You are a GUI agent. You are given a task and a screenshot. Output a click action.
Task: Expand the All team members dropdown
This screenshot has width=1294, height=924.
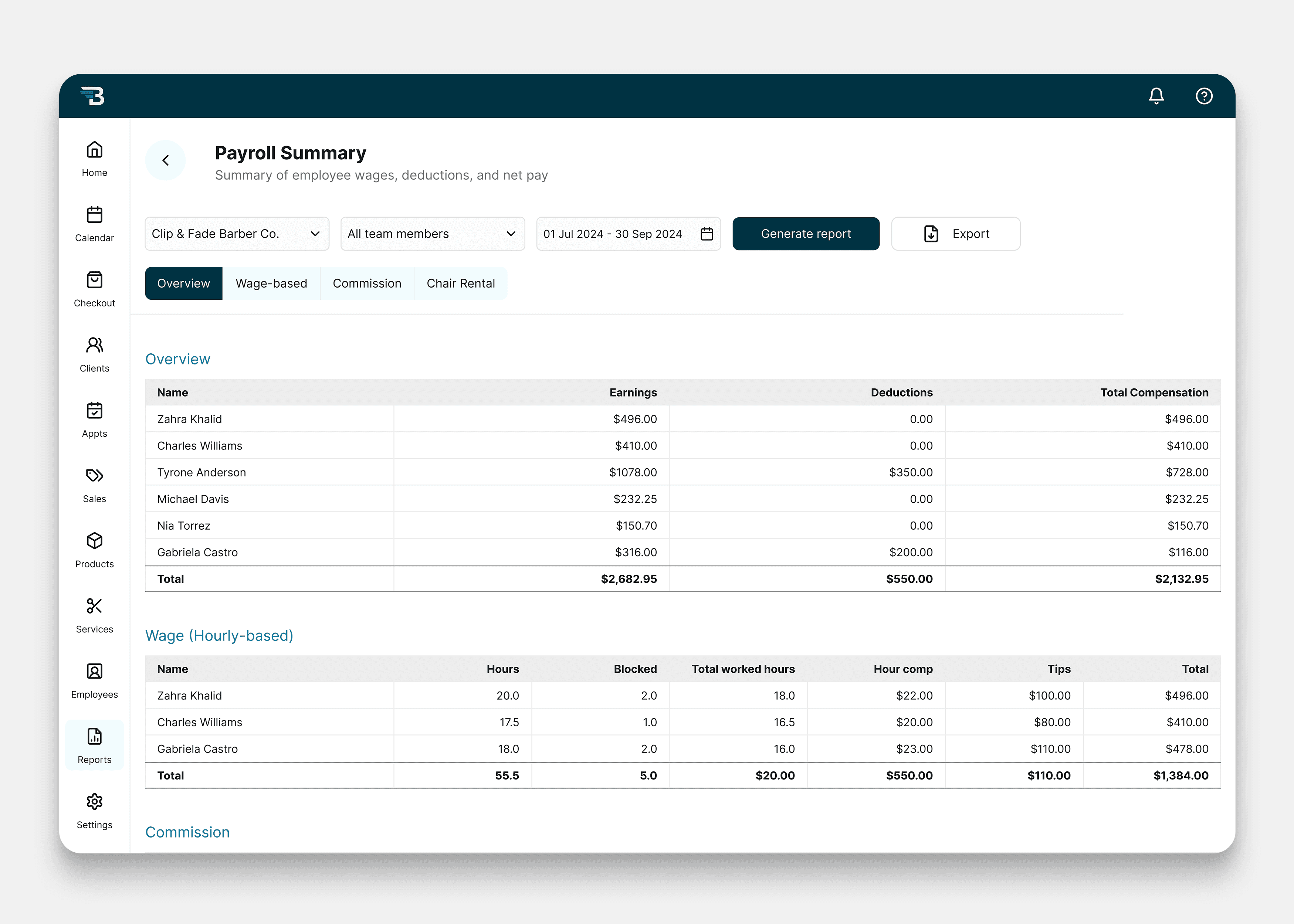[x=433, y=234]
